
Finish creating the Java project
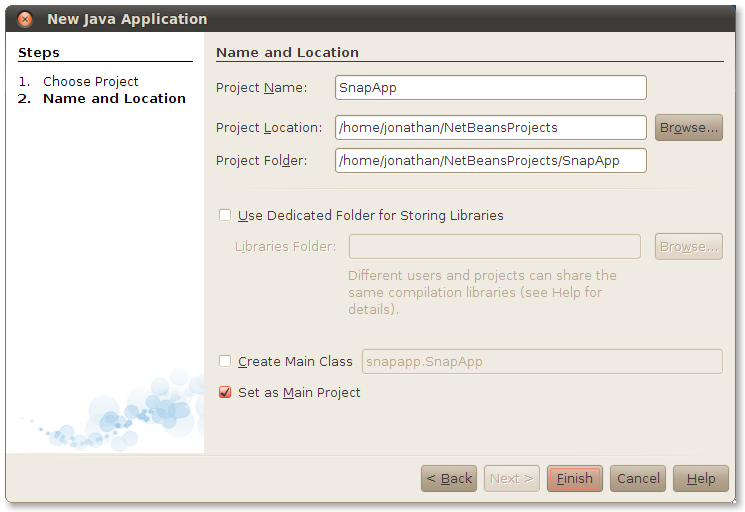point(574,479)
